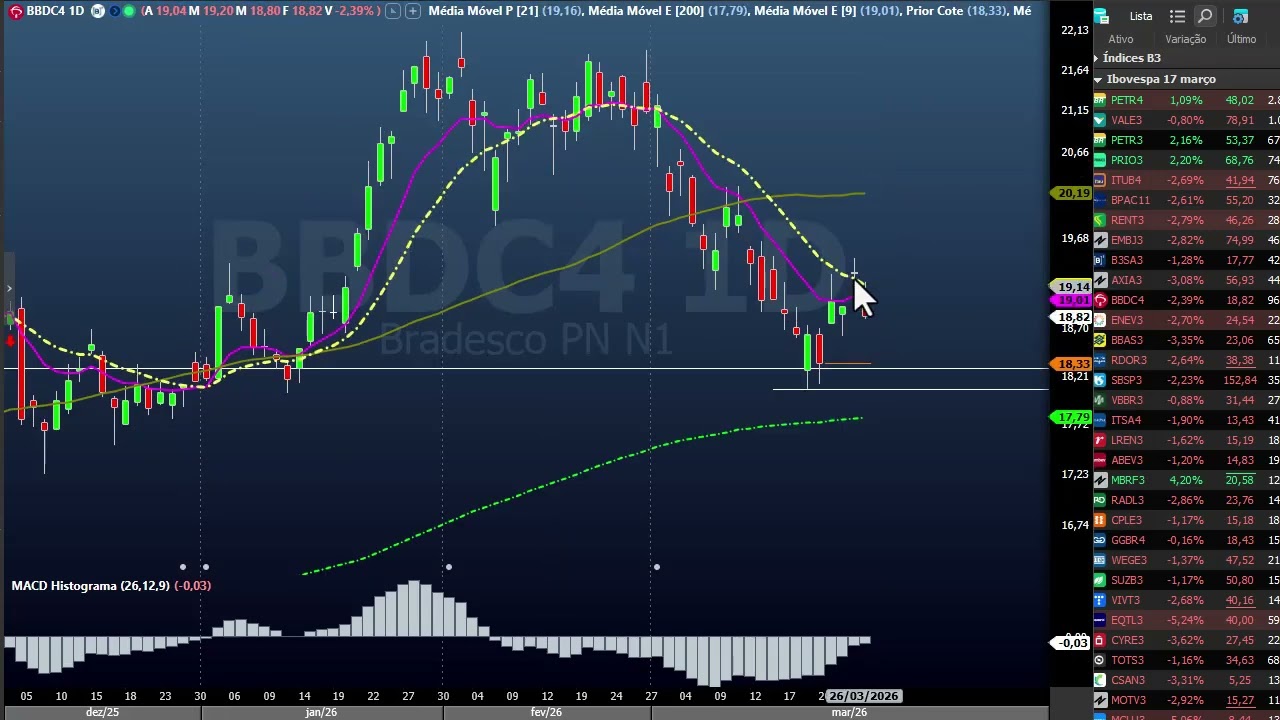Select the CSAN3 ticker row
This screenshot has width=1280, height=720.
pos(1186,680)
